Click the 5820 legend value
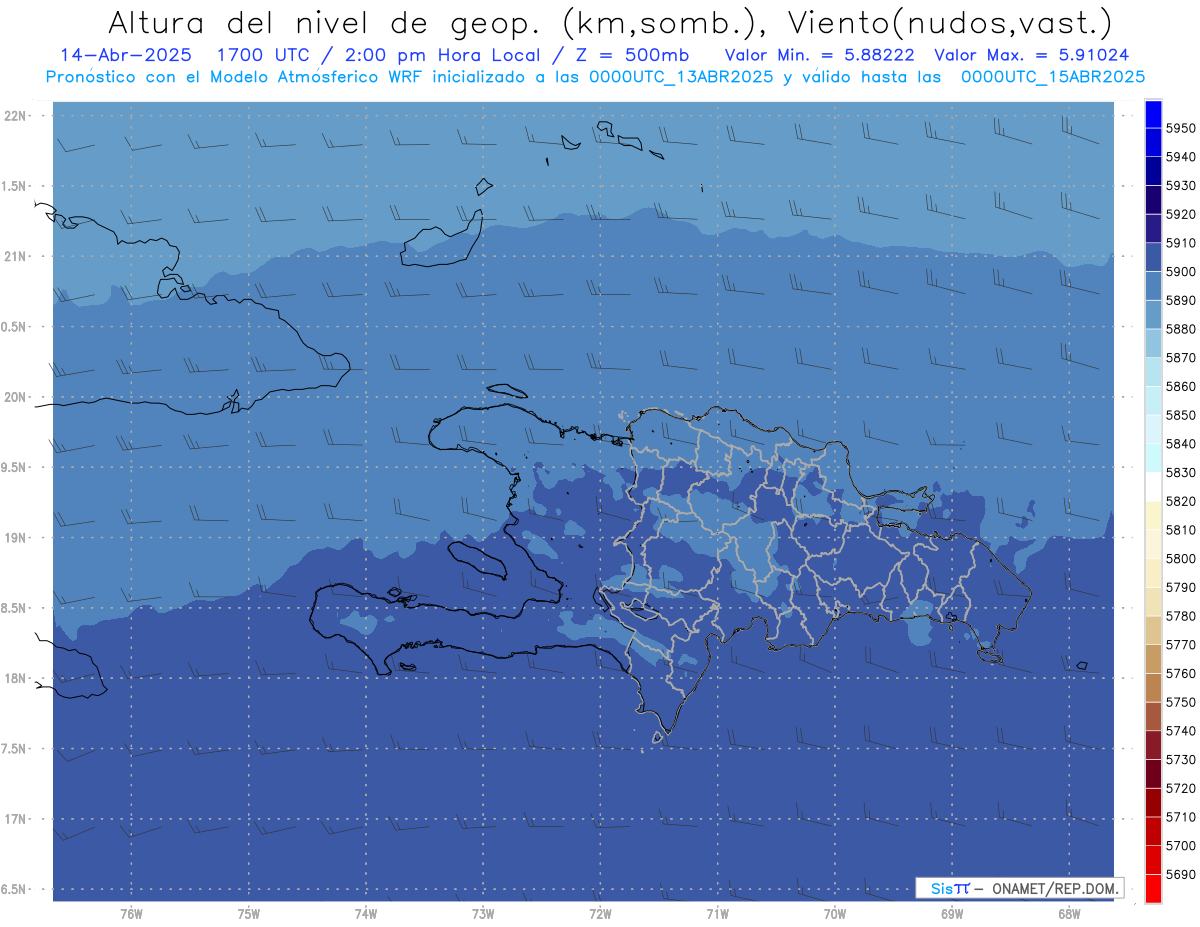 pos(1180,501)
